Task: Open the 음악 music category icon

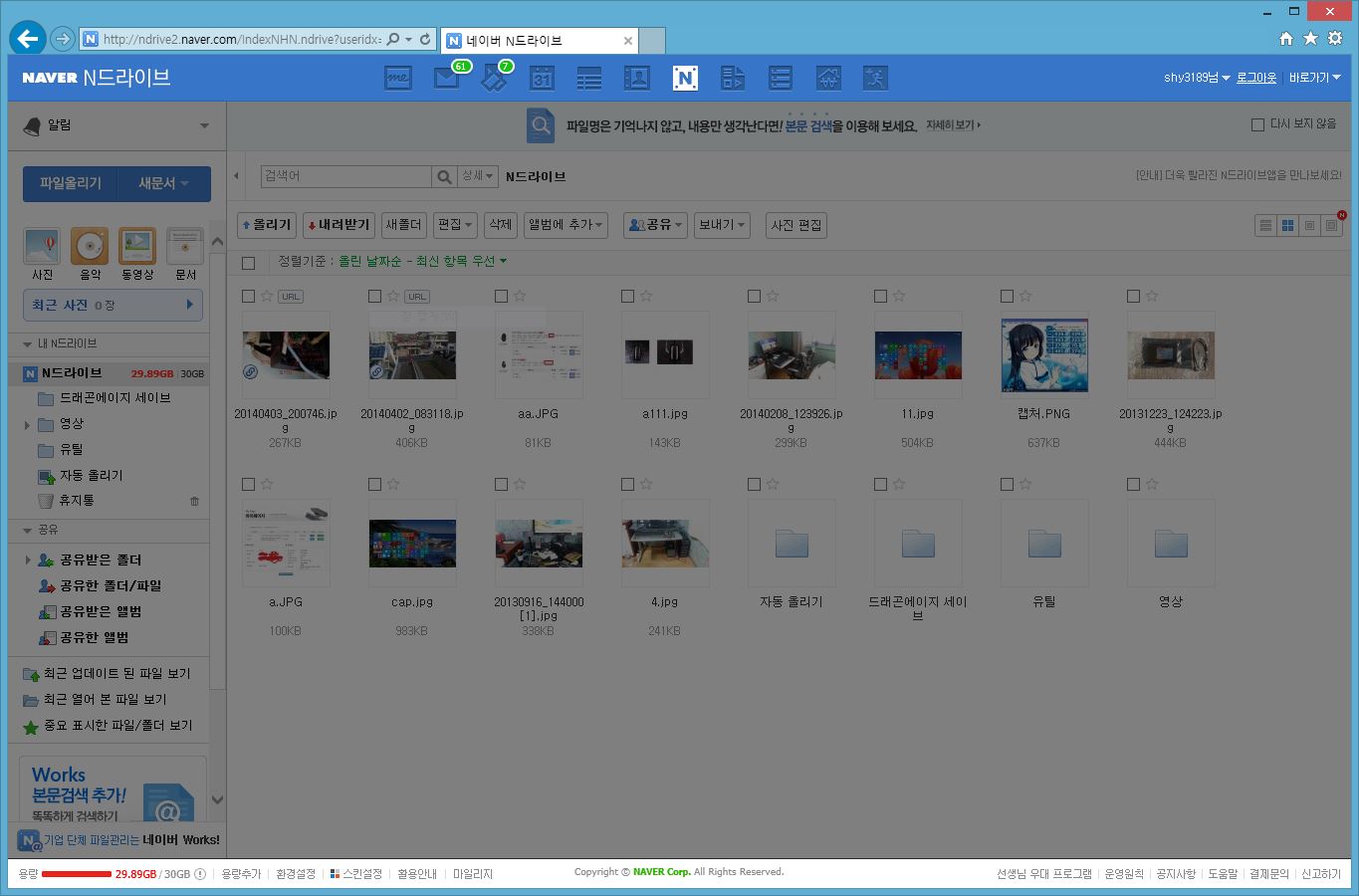Action: click(x=90, y=246)
